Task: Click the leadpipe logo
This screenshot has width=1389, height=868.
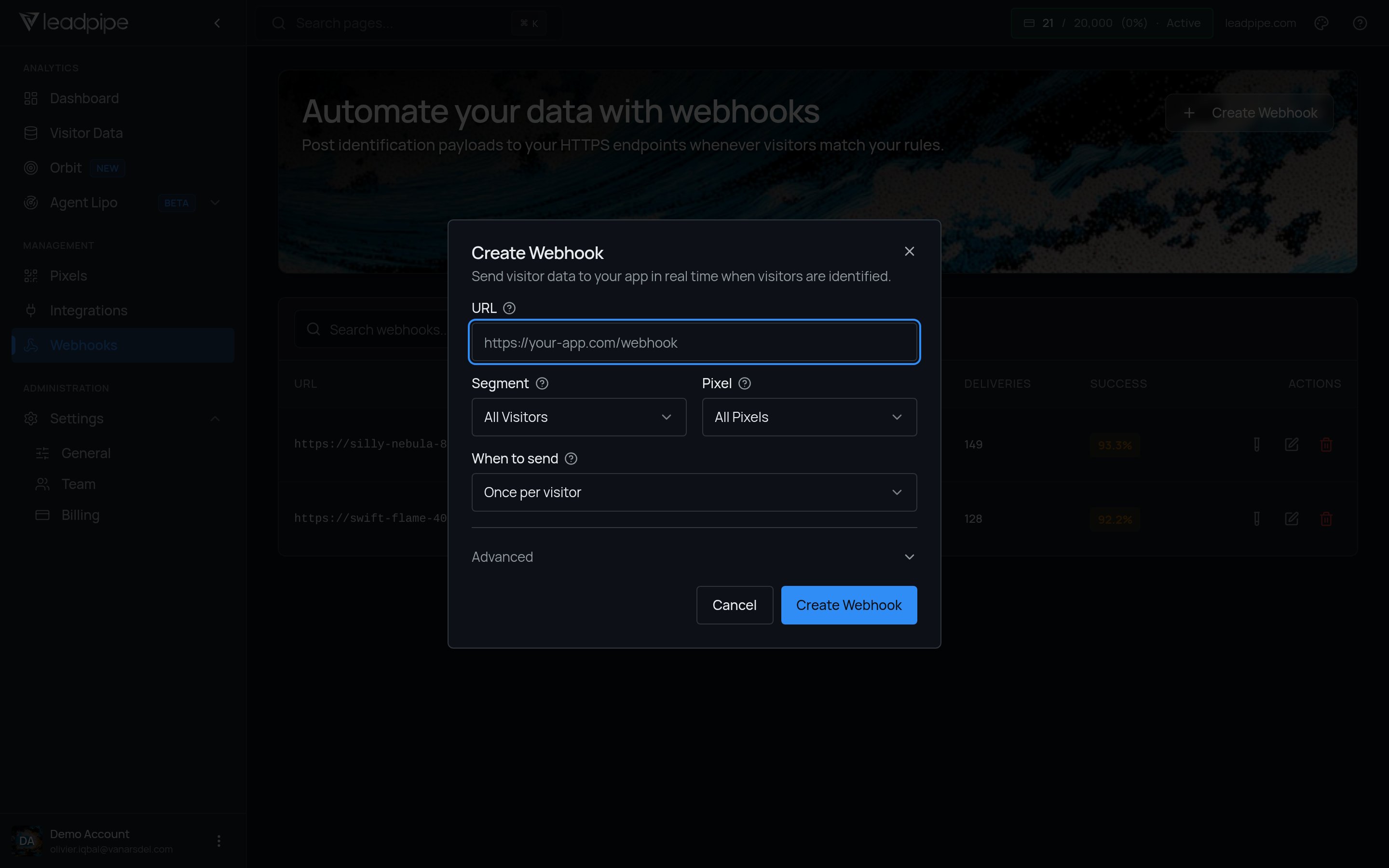Action: (73, 23)
